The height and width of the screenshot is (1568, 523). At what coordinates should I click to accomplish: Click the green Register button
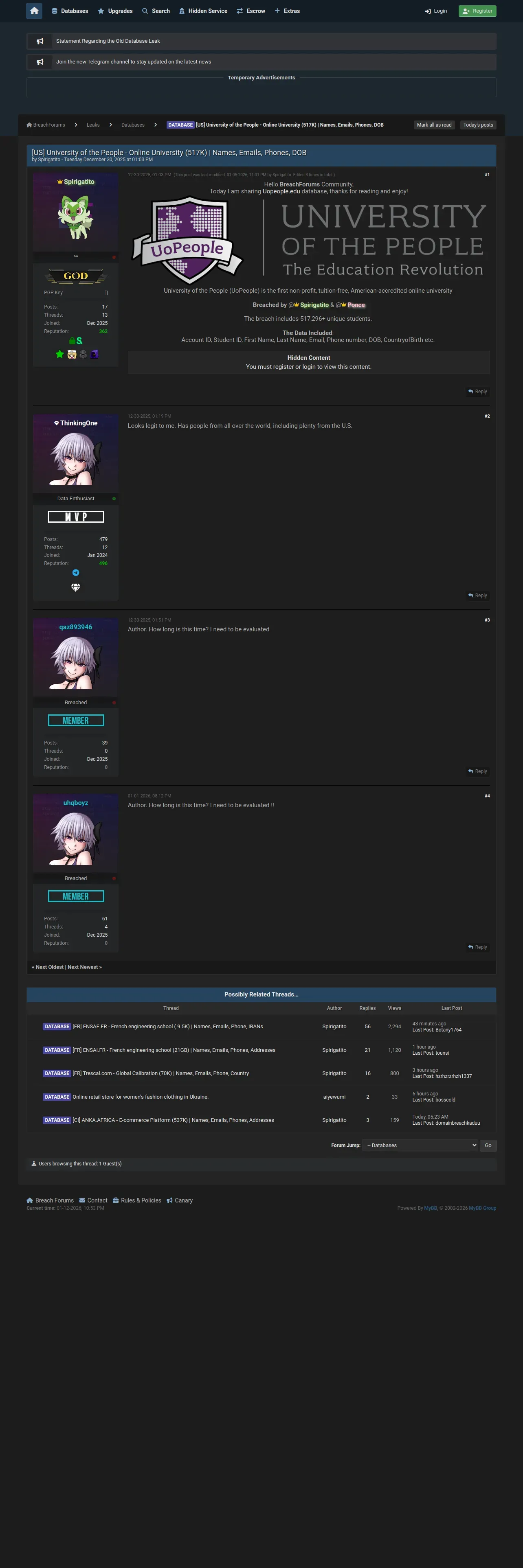click(x=477, y=11)
